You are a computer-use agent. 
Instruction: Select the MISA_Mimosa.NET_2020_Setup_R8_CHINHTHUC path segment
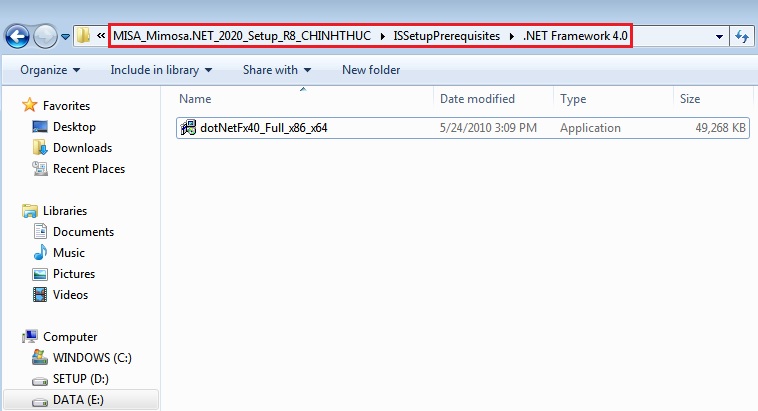242,36
